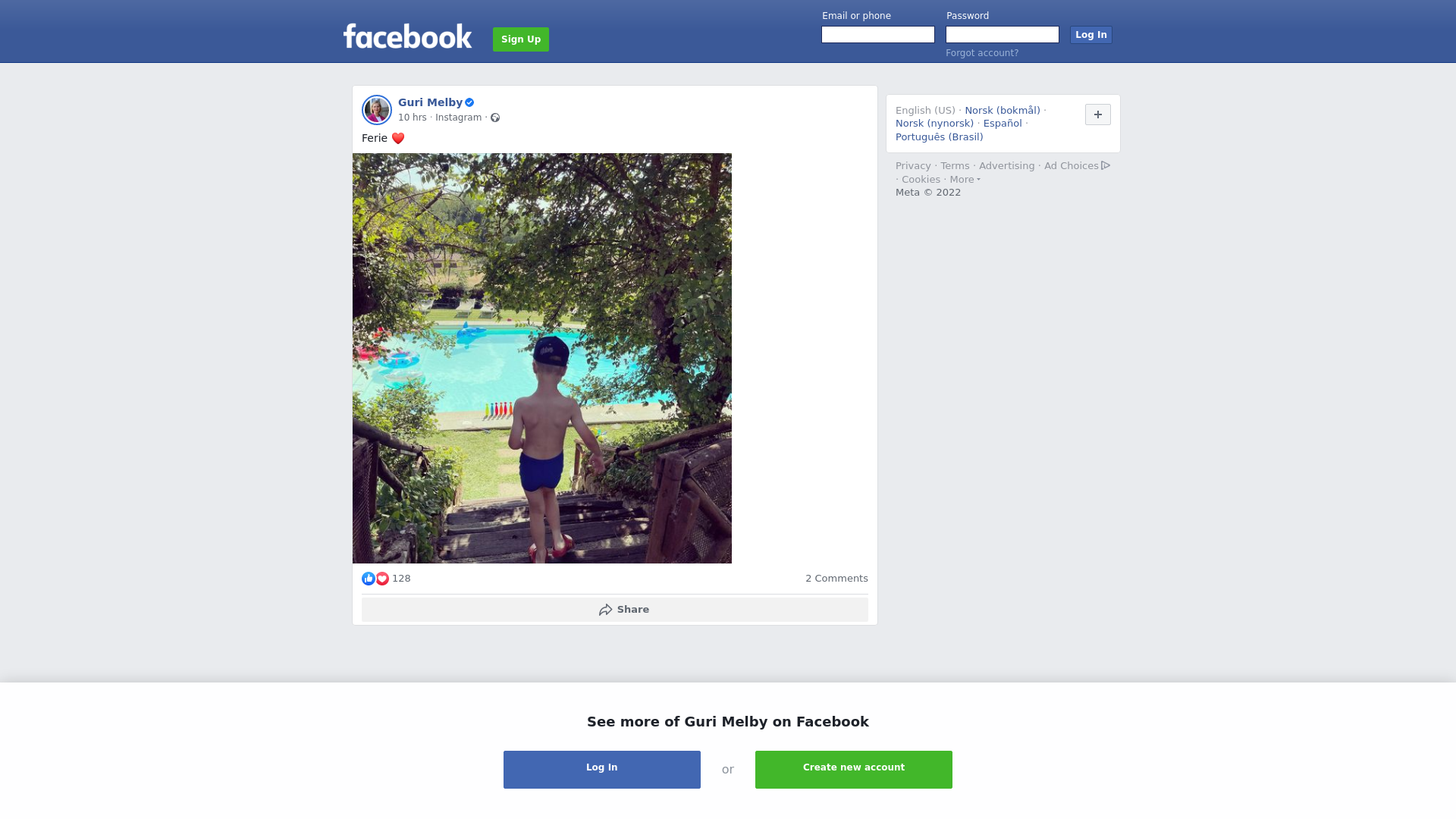Image resolution: width=1456 pixels, height=819 pixels.
Task: Click the green Sign Up button
Action: point(521,39)
